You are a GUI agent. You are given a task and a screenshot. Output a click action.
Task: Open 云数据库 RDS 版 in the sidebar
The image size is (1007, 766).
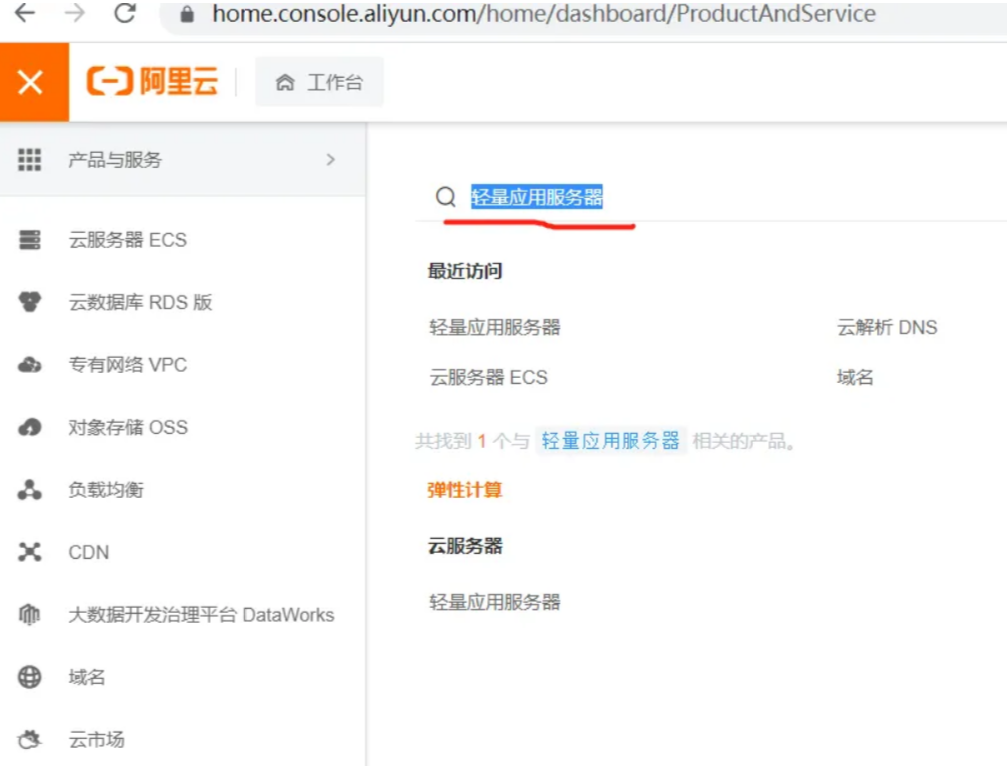140,302
